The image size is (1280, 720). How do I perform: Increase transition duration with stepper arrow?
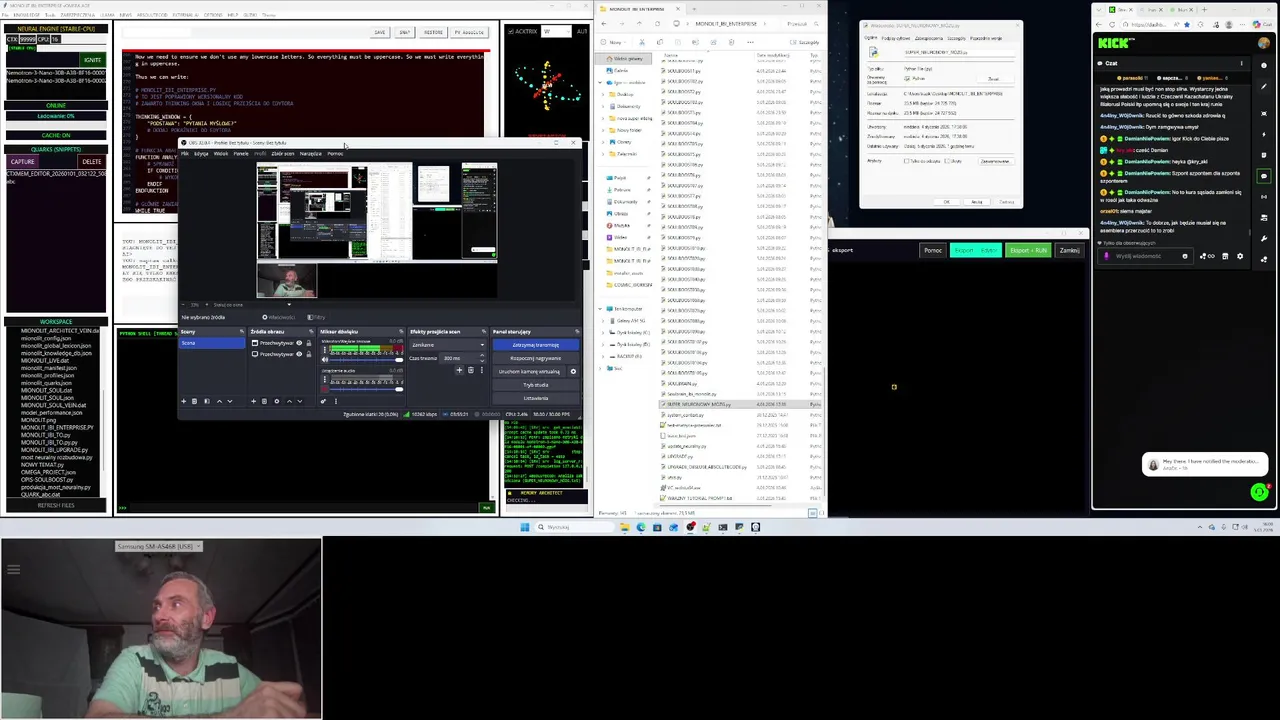click(x=482, y=355)
